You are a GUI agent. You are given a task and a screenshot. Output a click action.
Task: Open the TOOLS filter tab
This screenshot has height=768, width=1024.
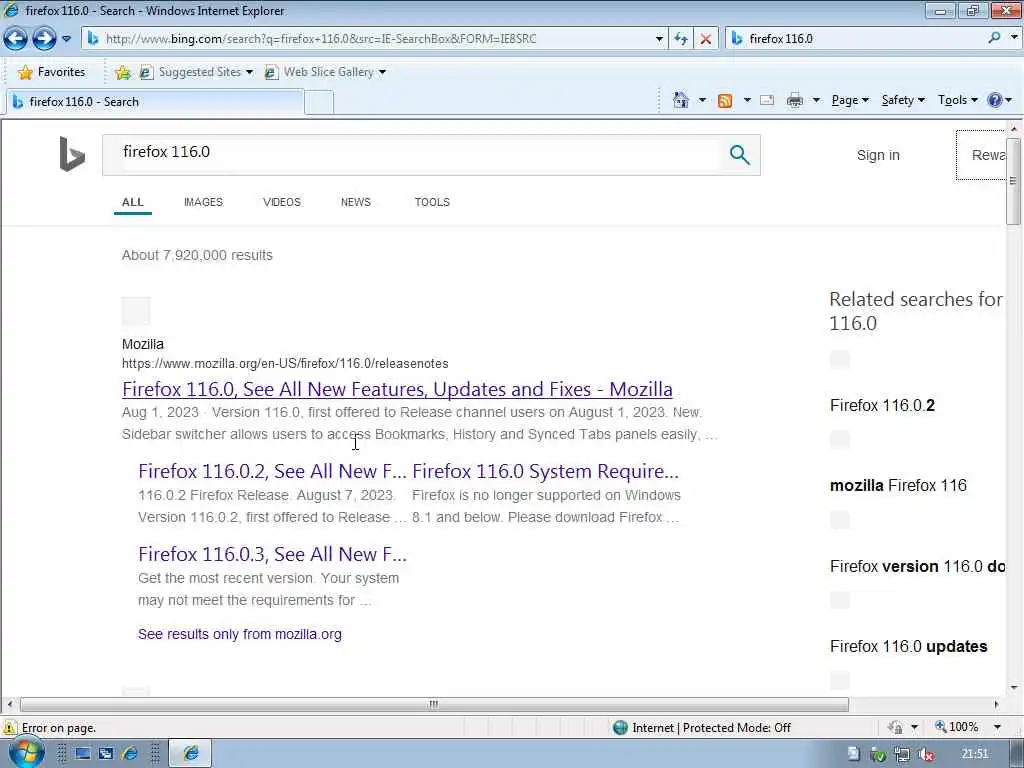coord(432,202)
